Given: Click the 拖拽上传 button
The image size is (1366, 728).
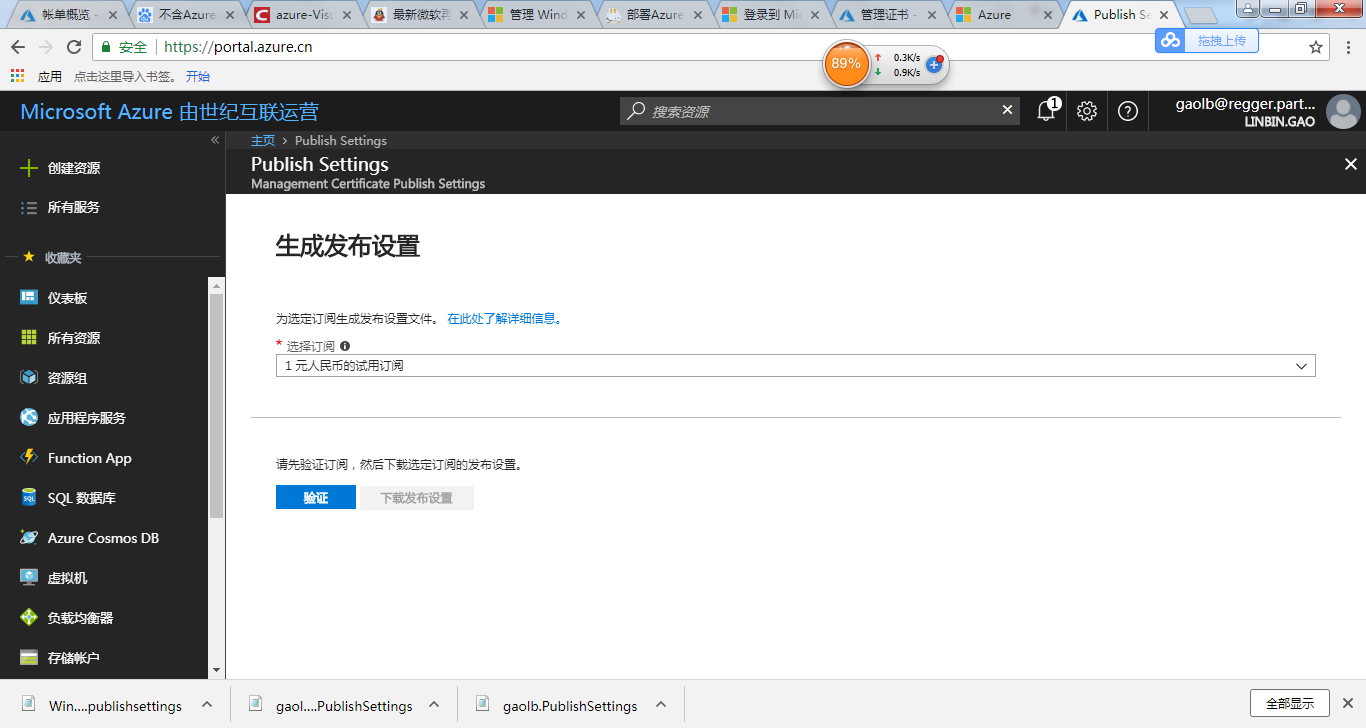Looking at the screenshot, I should point(1206,40).
